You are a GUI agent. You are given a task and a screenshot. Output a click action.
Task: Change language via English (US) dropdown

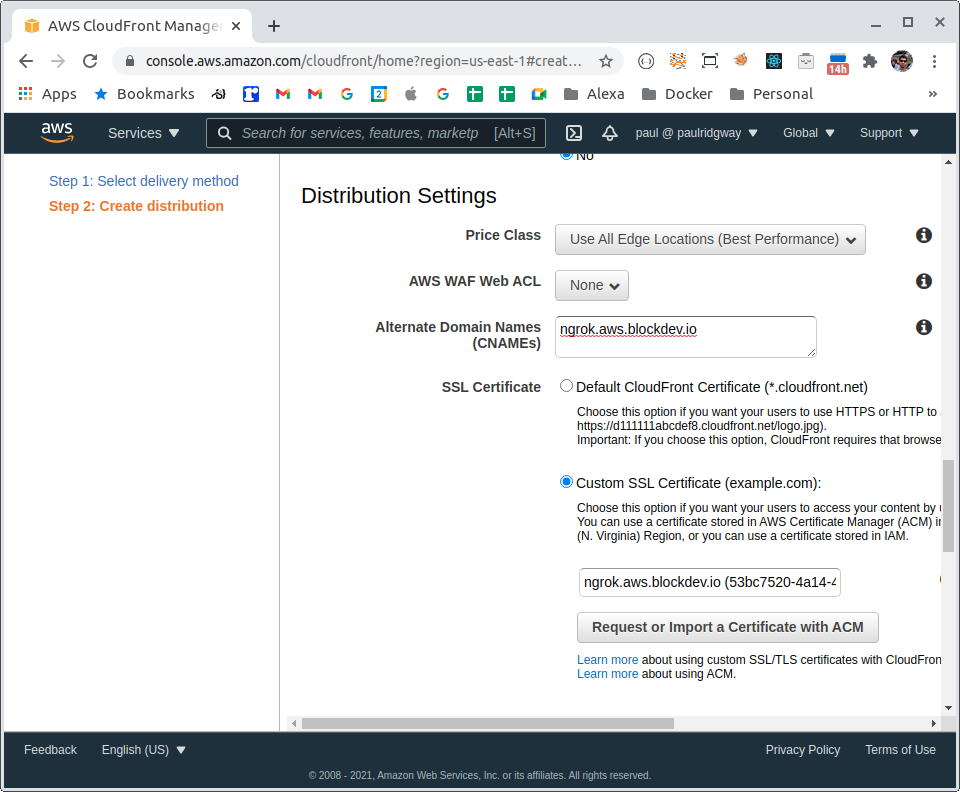click(143, 750)
